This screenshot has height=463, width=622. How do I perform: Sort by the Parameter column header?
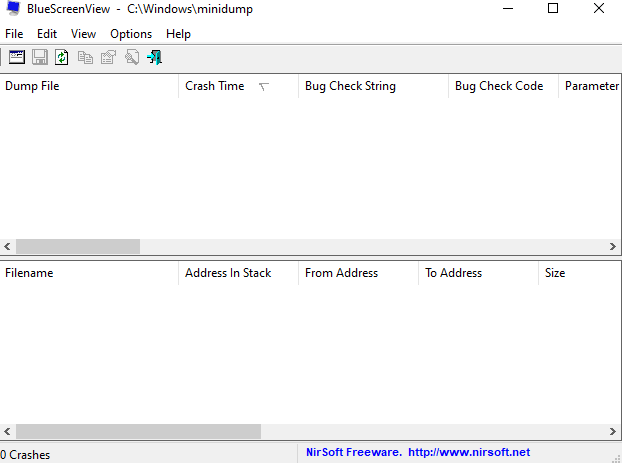click(x=590, y=86)
